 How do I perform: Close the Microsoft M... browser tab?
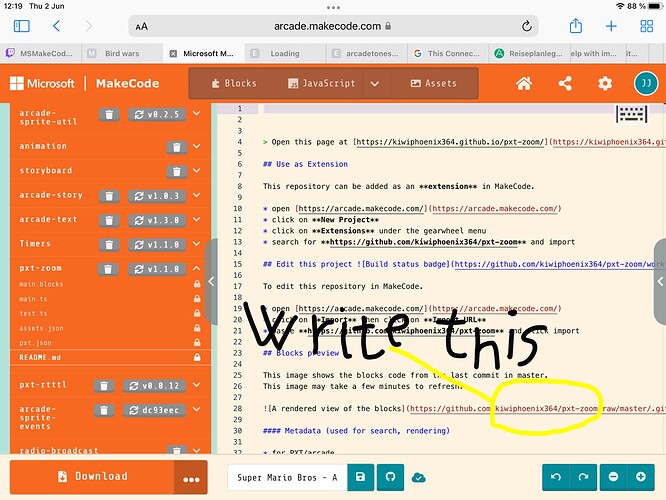[x=173, y=54]
